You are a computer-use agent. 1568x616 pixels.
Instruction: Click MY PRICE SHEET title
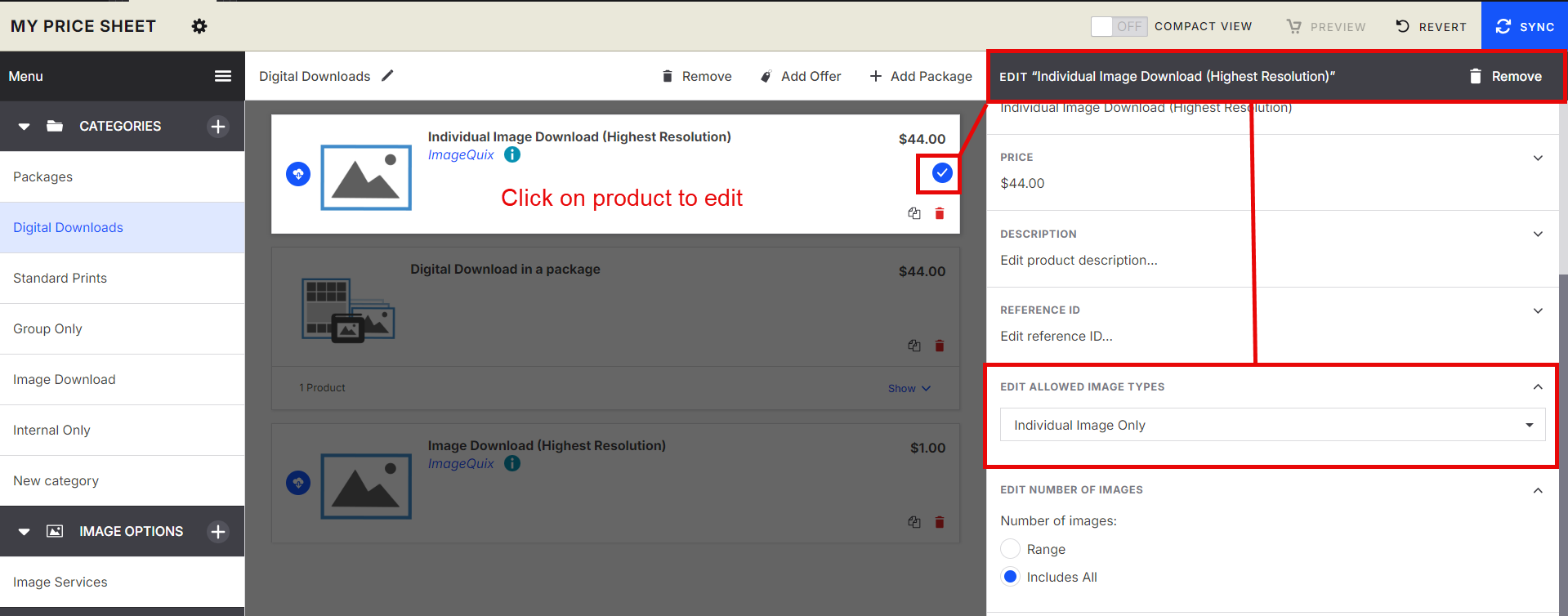83,26
